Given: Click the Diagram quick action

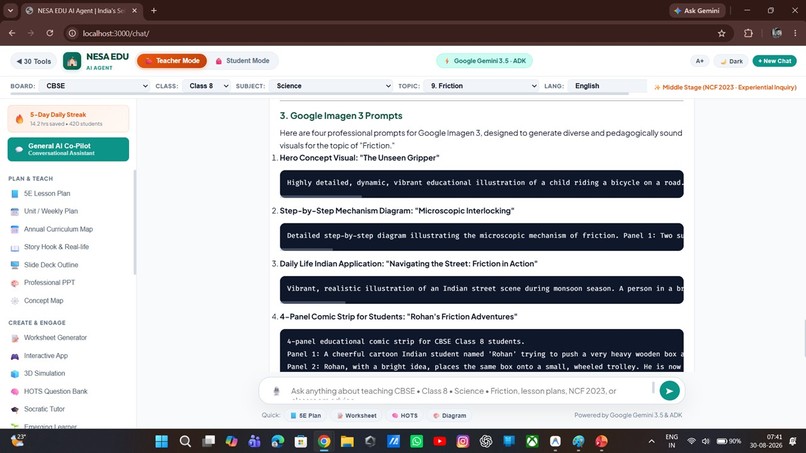Looking at the screenshot, I should coord(450,415).
